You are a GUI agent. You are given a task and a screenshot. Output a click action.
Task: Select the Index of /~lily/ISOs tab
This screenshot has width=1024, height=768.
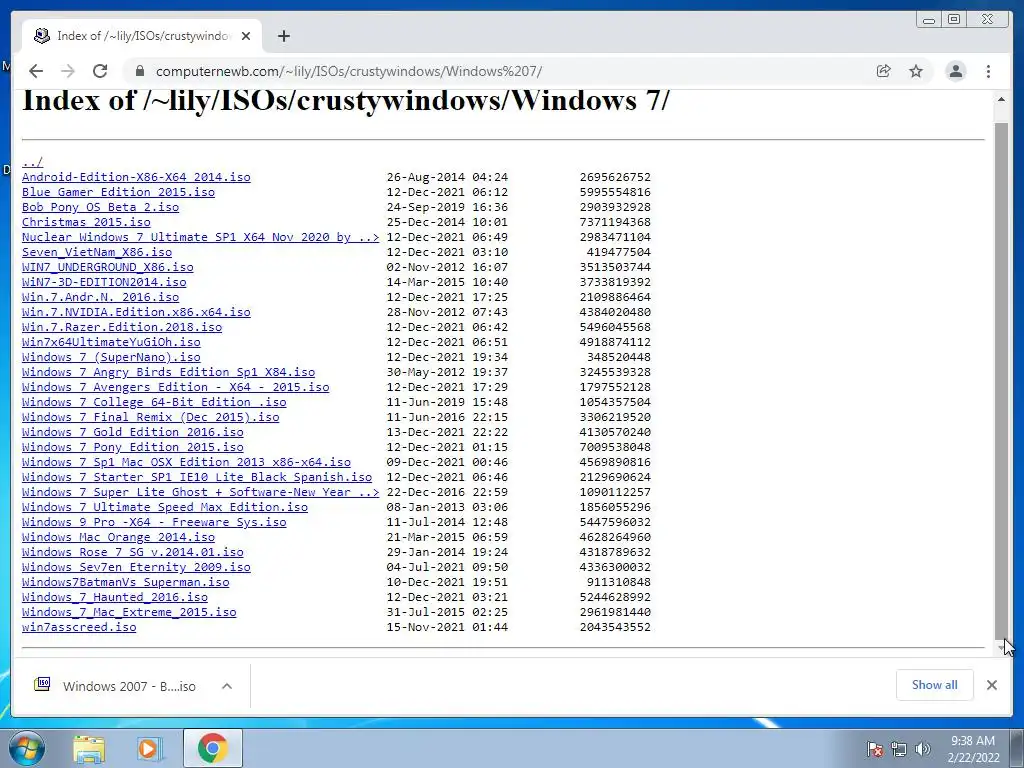142,36
